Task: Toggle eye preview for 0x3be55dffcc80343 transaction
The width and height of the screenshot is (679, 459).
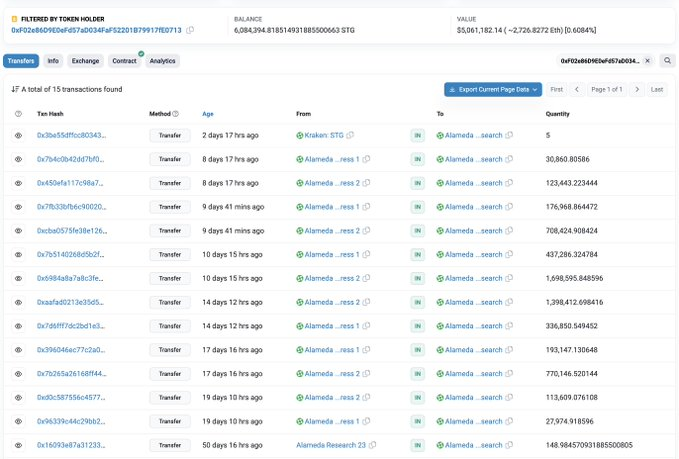Action: tap(18, 136)
